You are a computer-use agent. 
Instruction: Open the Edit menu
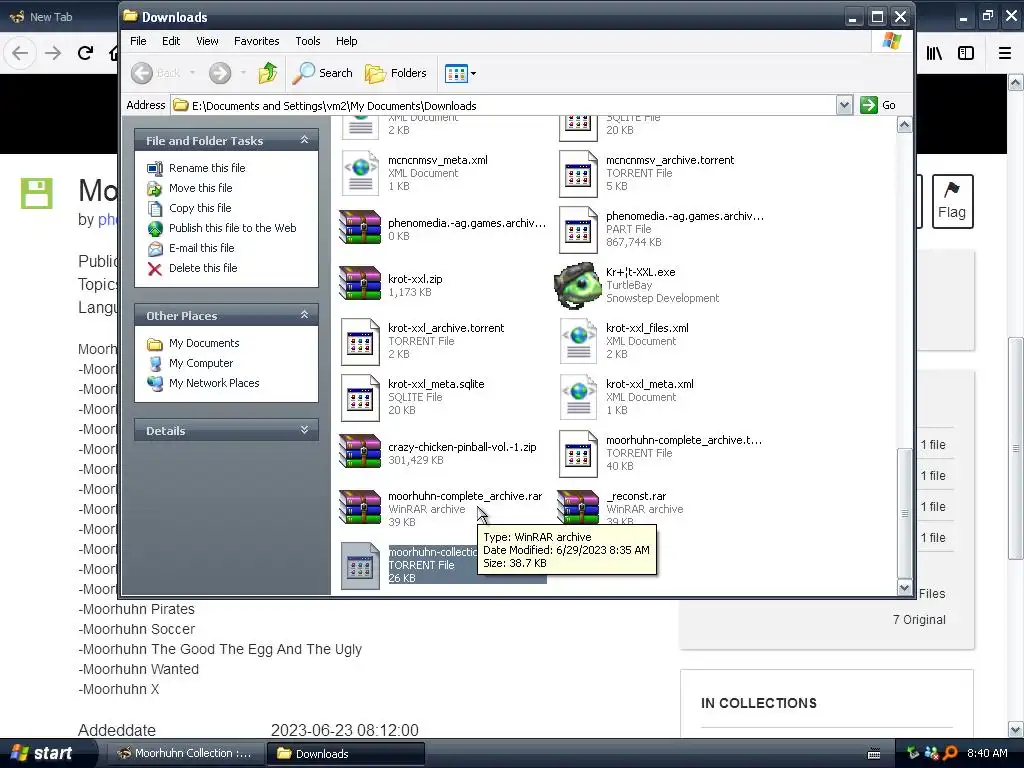pyautogui.click(x=171, y=40)
